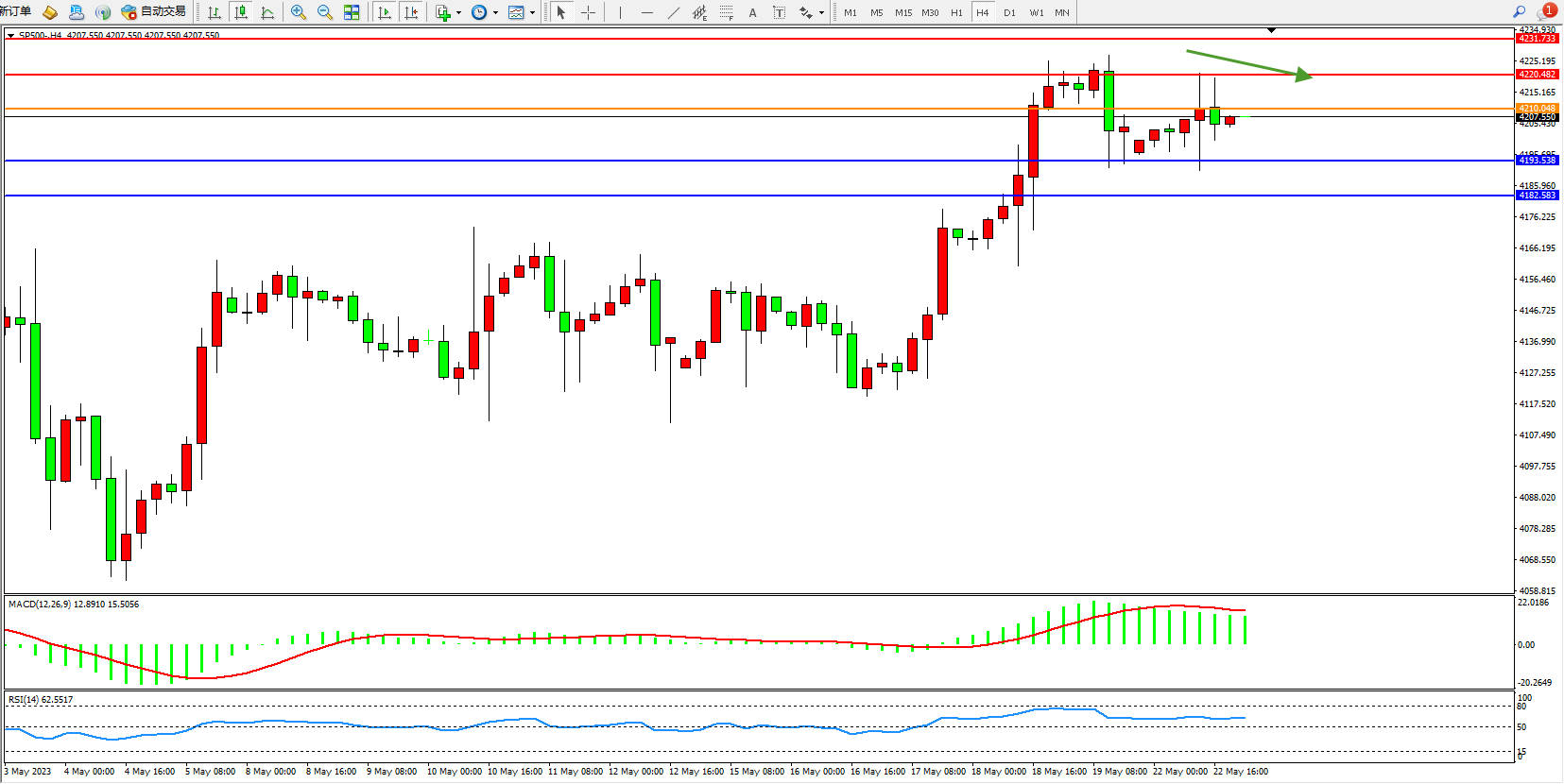Tile chart windows with the grid icon

click(352, 12)
